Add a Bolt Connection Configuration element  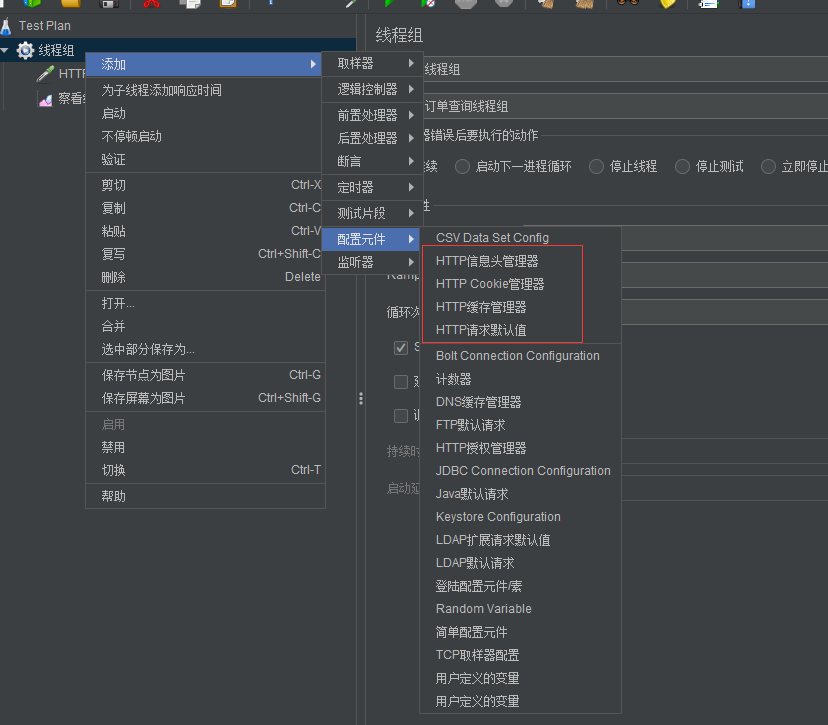(520, 356)
